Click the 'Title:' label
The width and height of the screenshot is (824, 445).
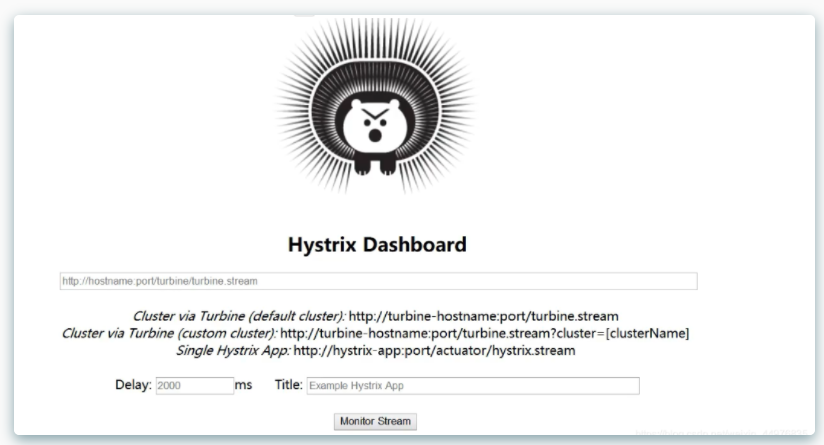coord(289,385)
